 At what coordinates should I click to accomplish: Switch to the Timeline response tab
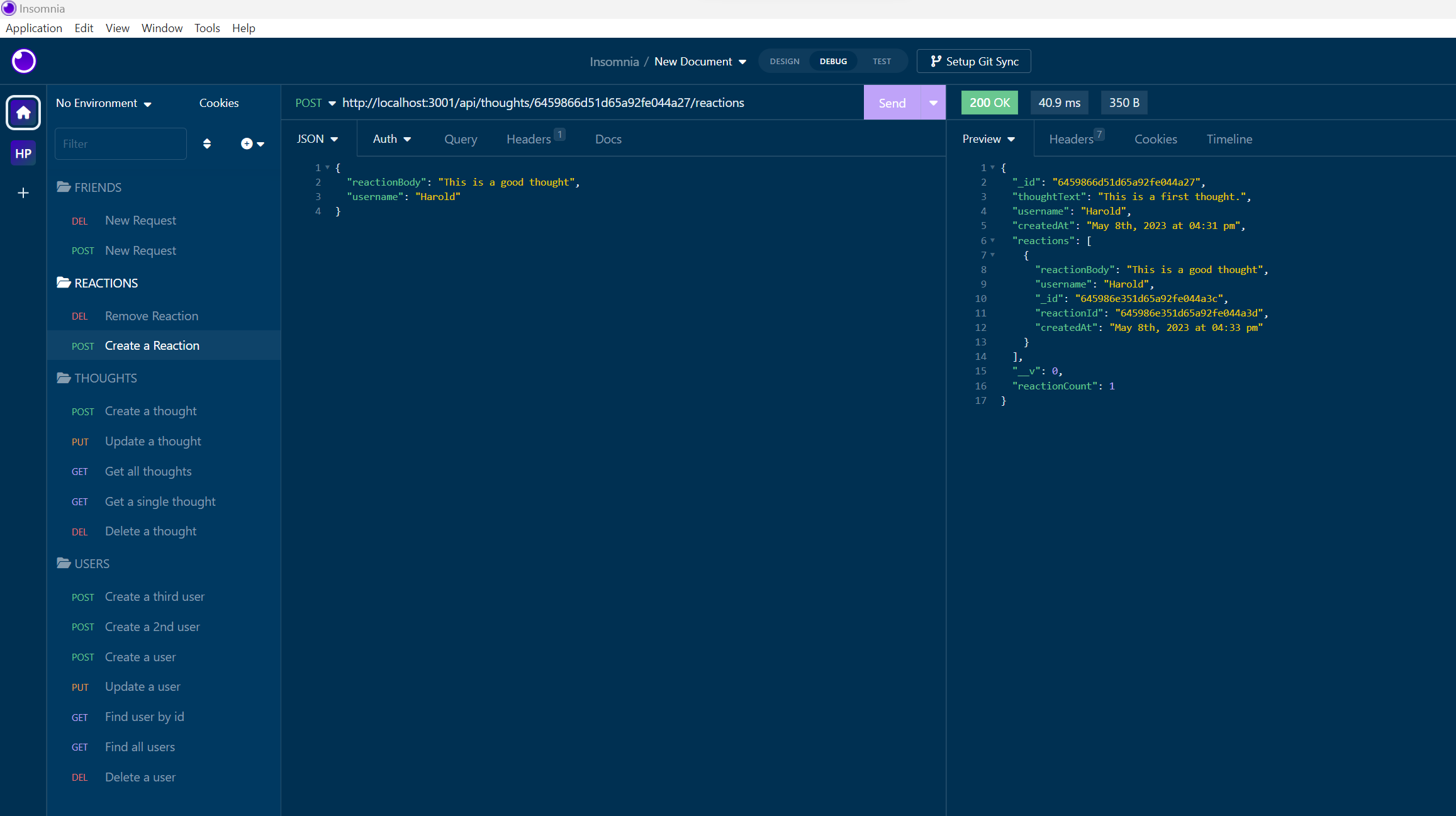click(x=1229, y=138)
